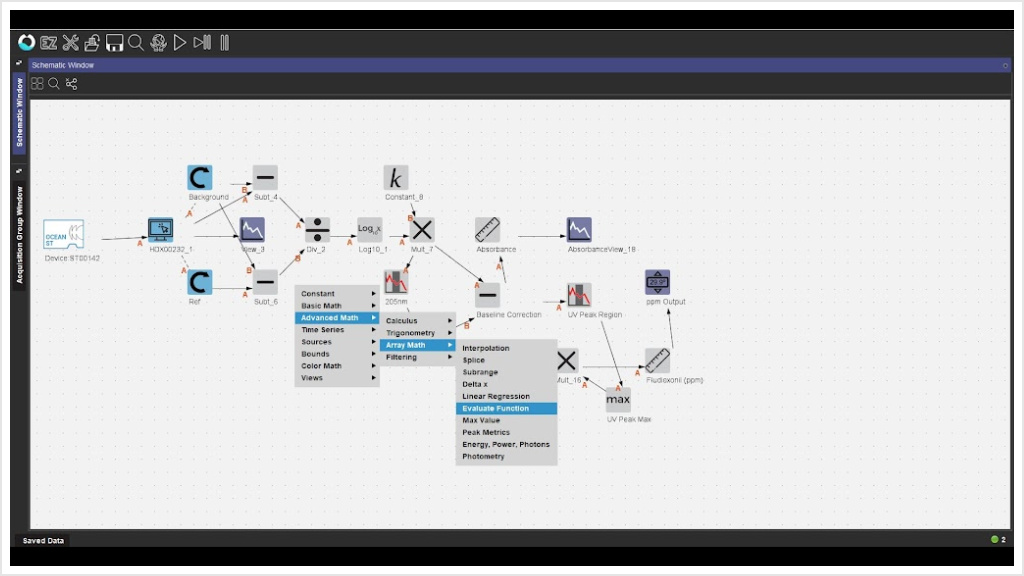Select the Ocean ST device node

coord(63,234)
